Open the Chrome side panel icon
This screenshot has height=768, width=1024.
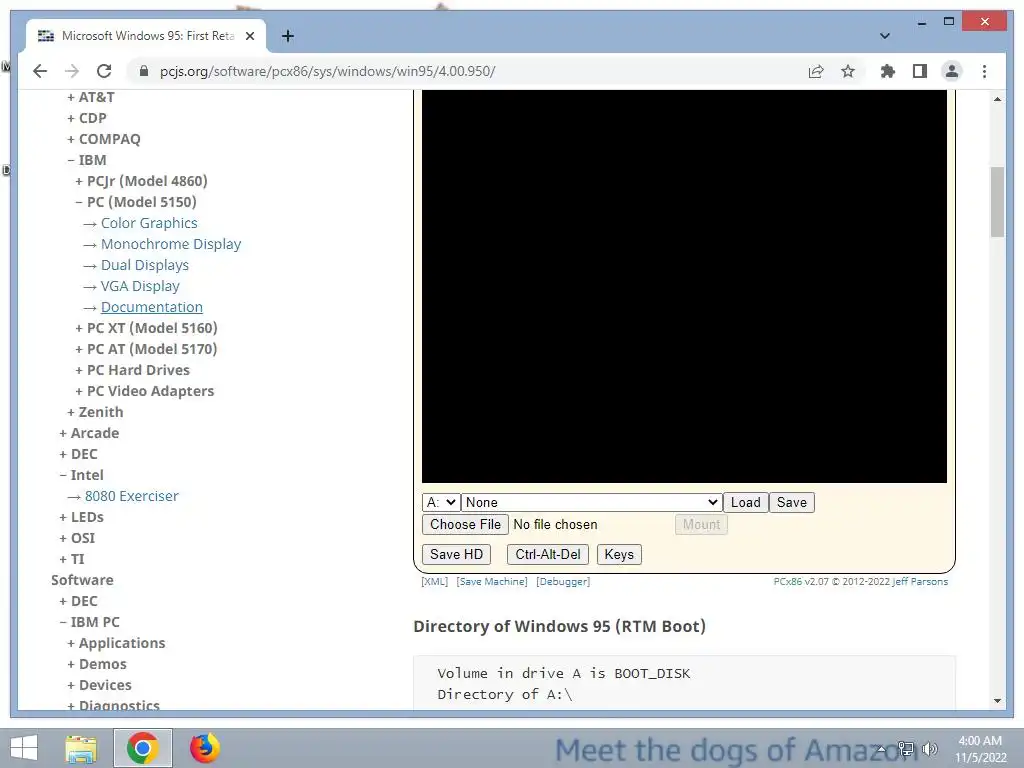(x=920, y=71)
